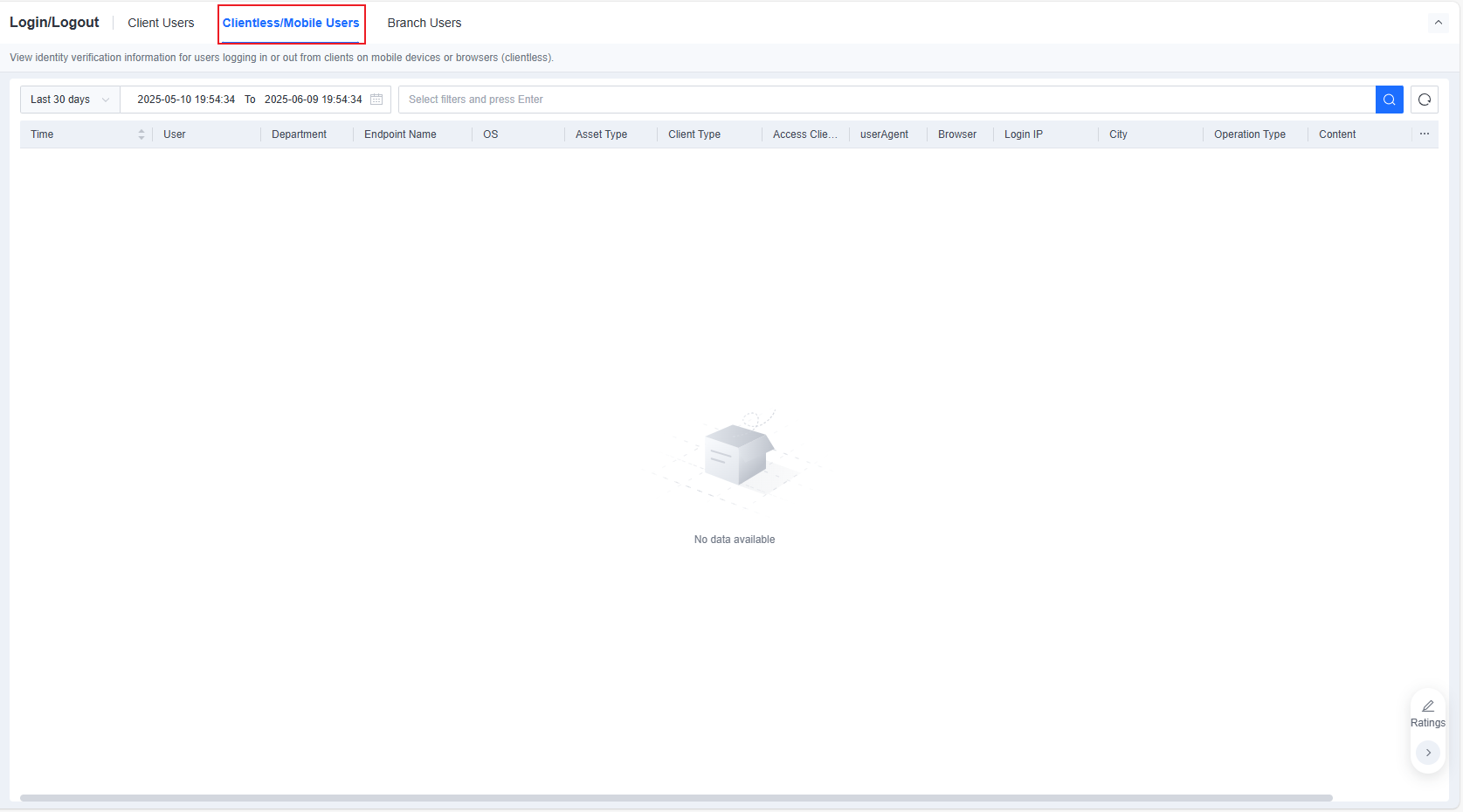Image resolution: width=1463 pixels, height=812 pixels.
Task: Click the filter search input field
Action: (x=887, y=100)
